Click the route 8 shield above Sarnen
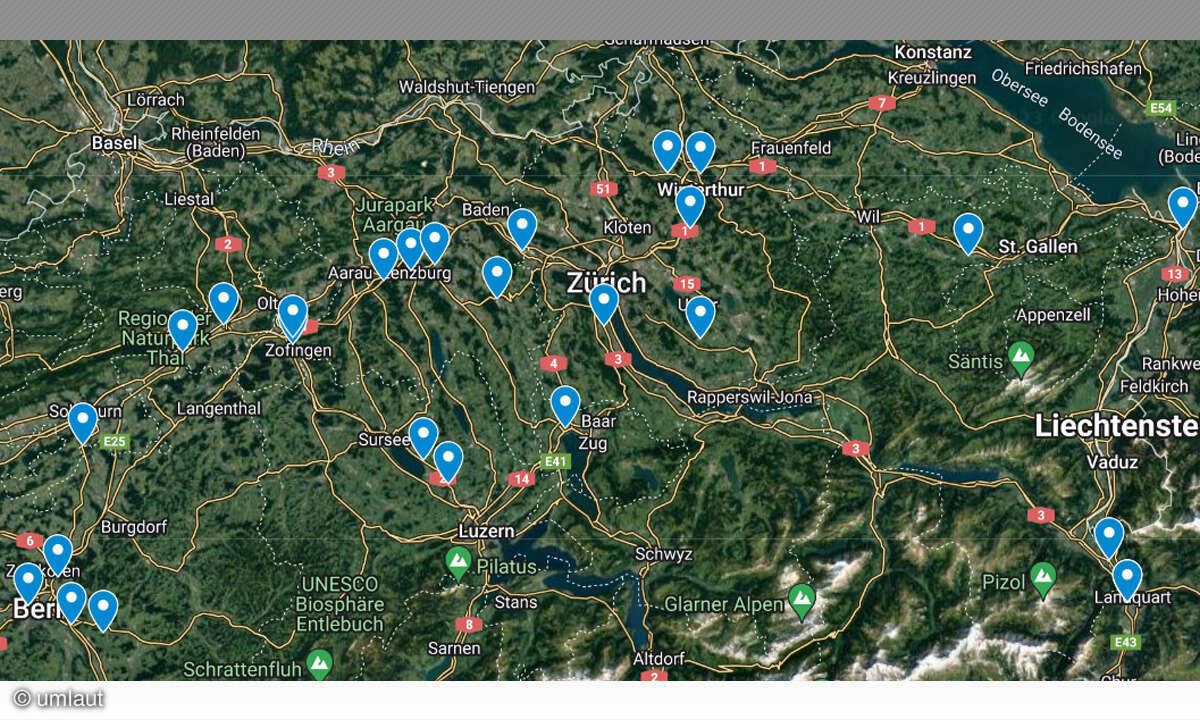The image size is (1200, 720). (468, 625)
